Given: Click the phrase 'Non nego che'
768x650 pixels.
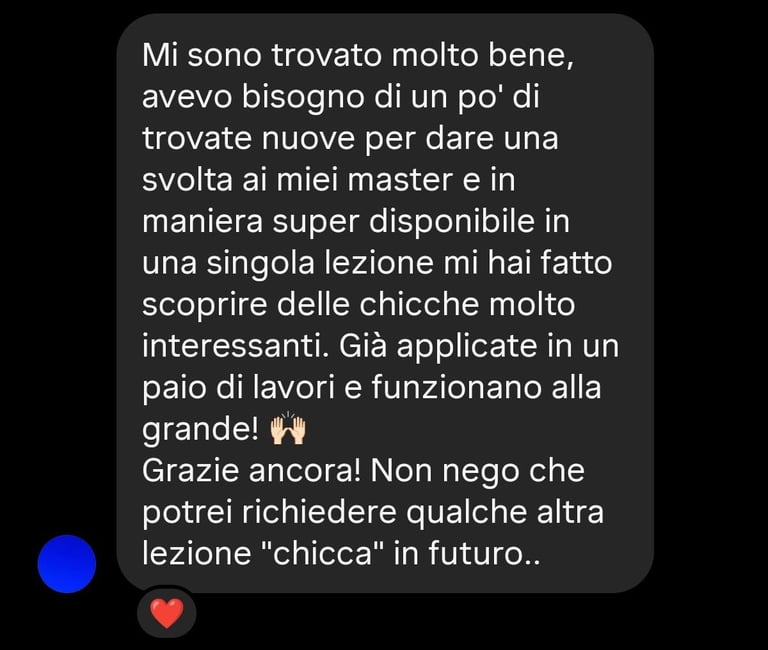Looking at the screenshot, I should (x=478, y=472).
